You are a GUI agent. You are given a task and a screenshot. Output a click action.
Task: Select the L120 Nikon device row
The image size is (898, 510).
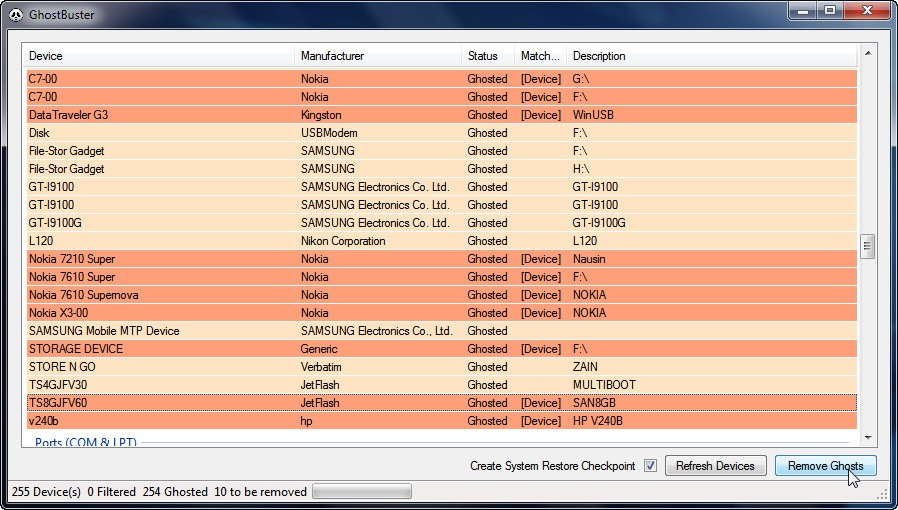click(442, 241)
